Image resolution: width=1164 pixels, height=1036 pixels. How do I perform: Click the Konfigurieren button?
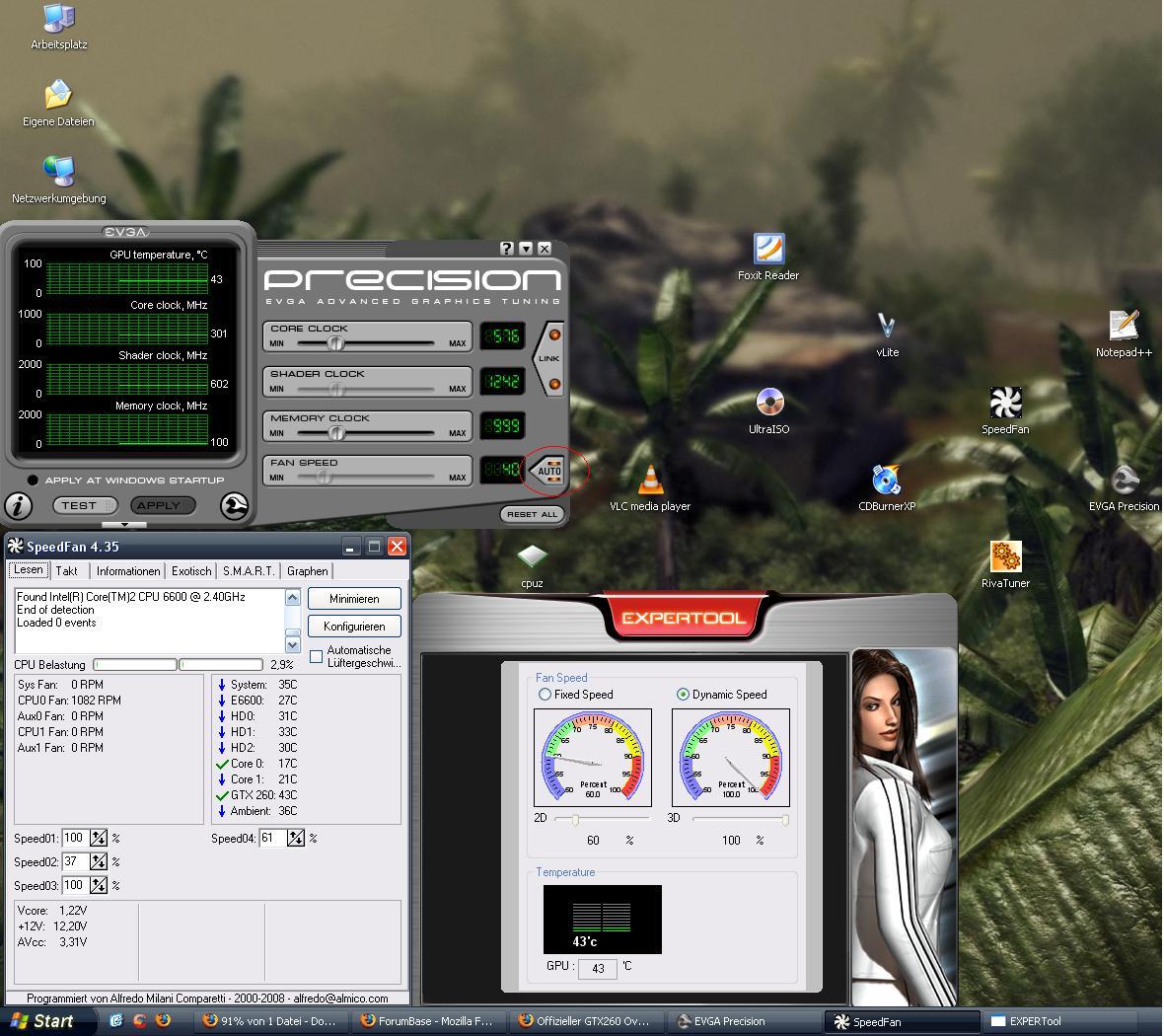[x=354, y=627]
